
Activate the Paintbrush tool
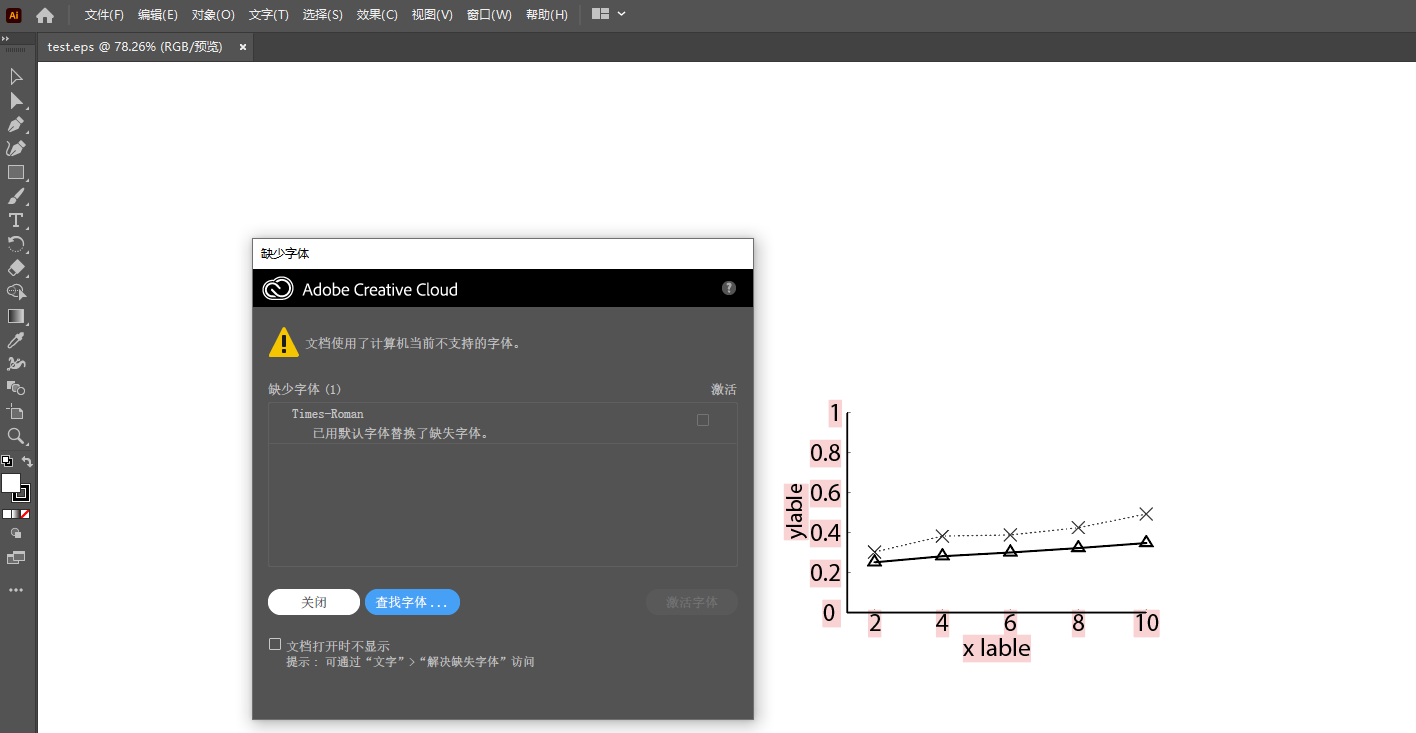point(16,196)
